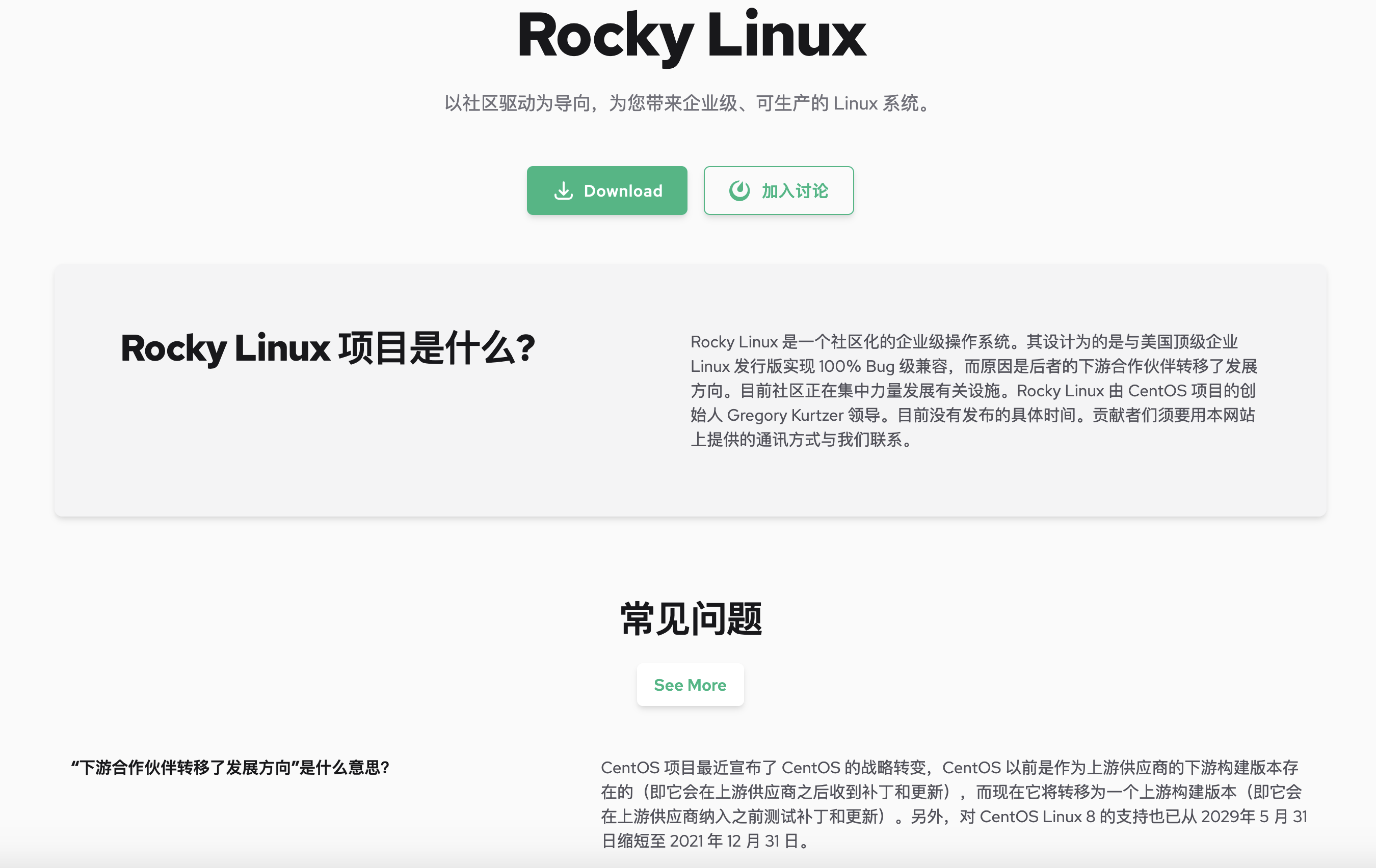Click heading Rocky Linux 项目是什么?
The image size is (1376, 868).
click(x=327, y=348)
